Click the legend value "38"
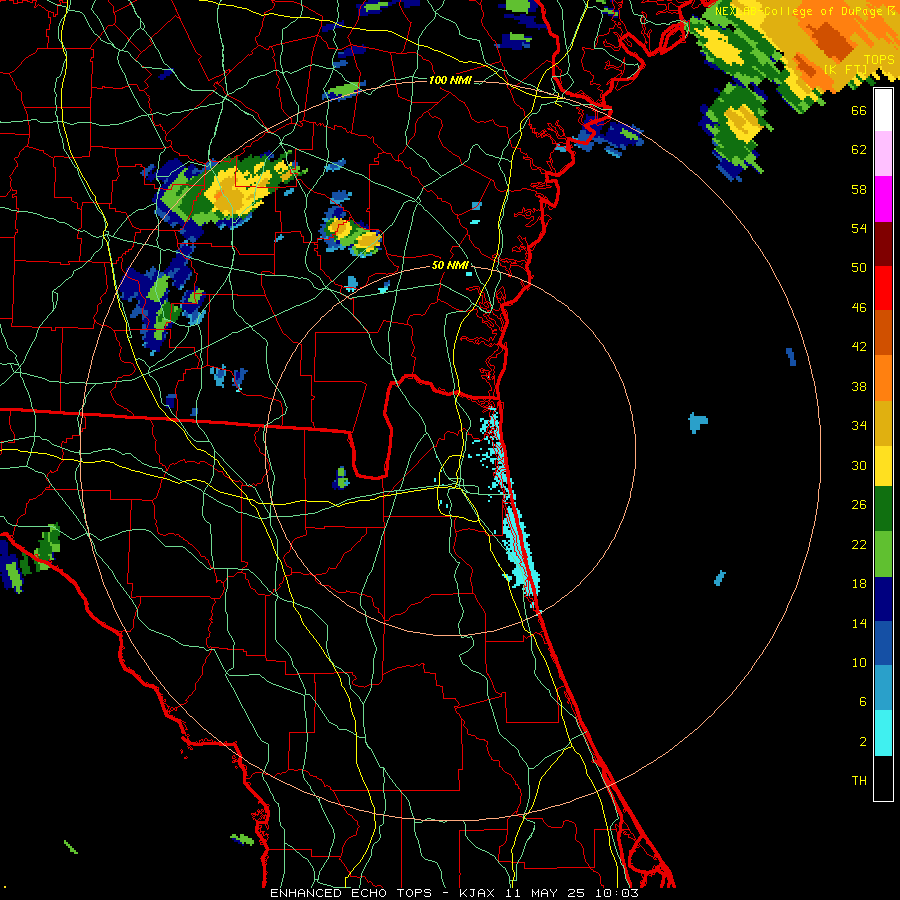The width and height of the screenshot is (900, 900). click(859, 386)
